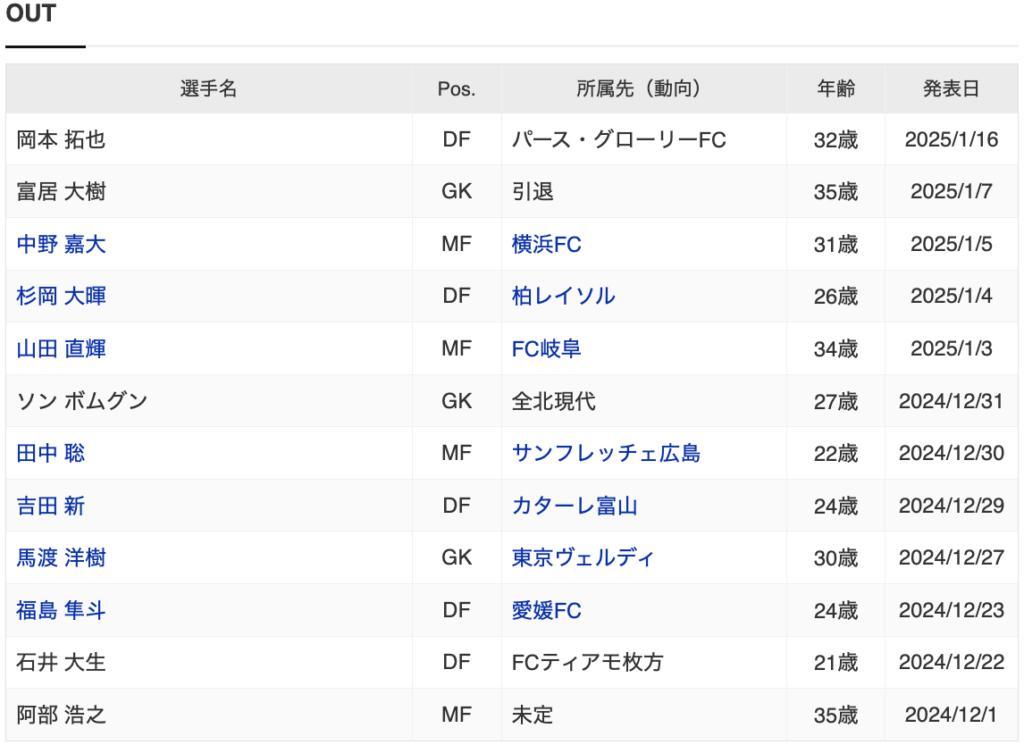The image size is (1024, 745).
Task: Click the MF position for 中野 嘉大
Action: point(456,244)
